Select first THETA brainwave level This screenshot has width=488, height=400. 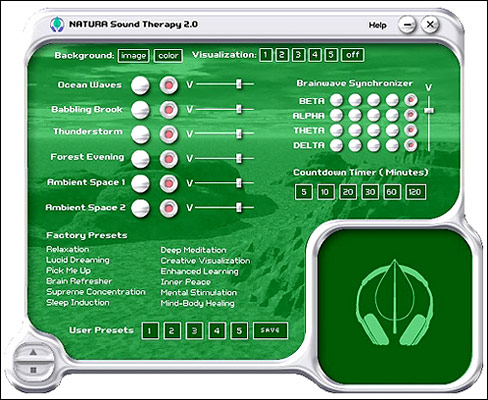click(336, 130)
